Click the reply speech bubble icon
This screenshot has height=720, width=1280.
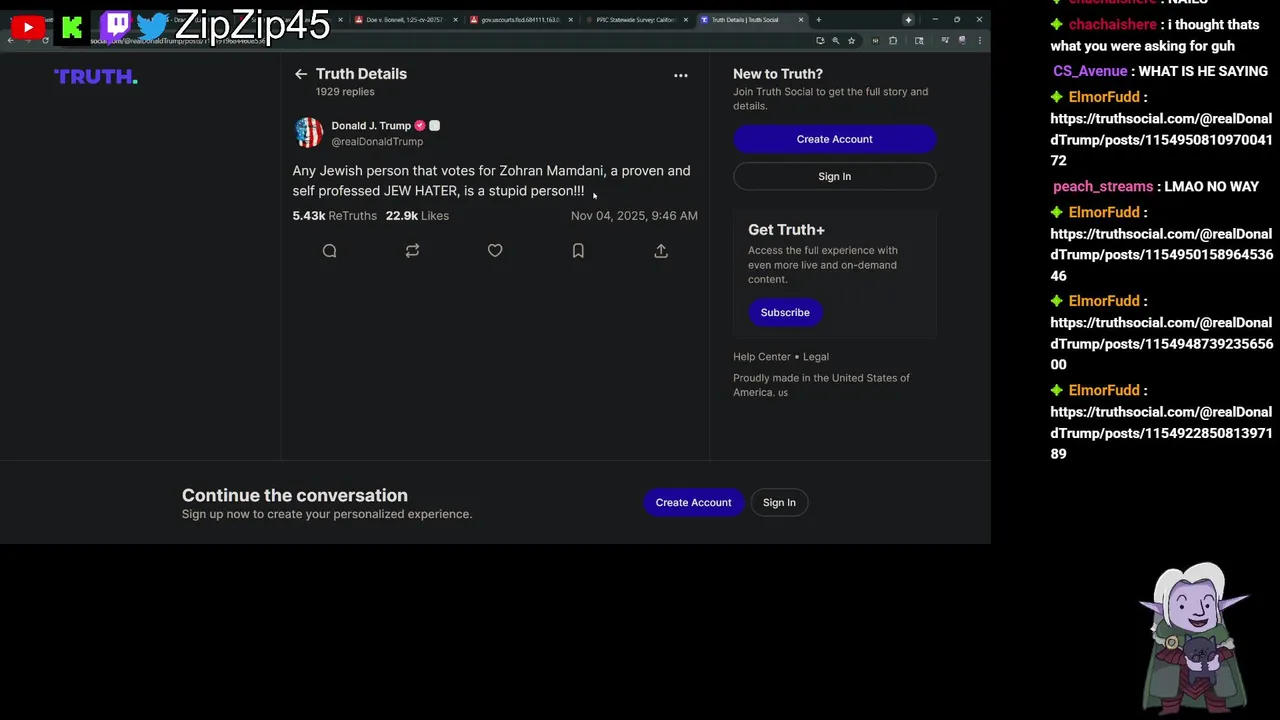(329, 251)
